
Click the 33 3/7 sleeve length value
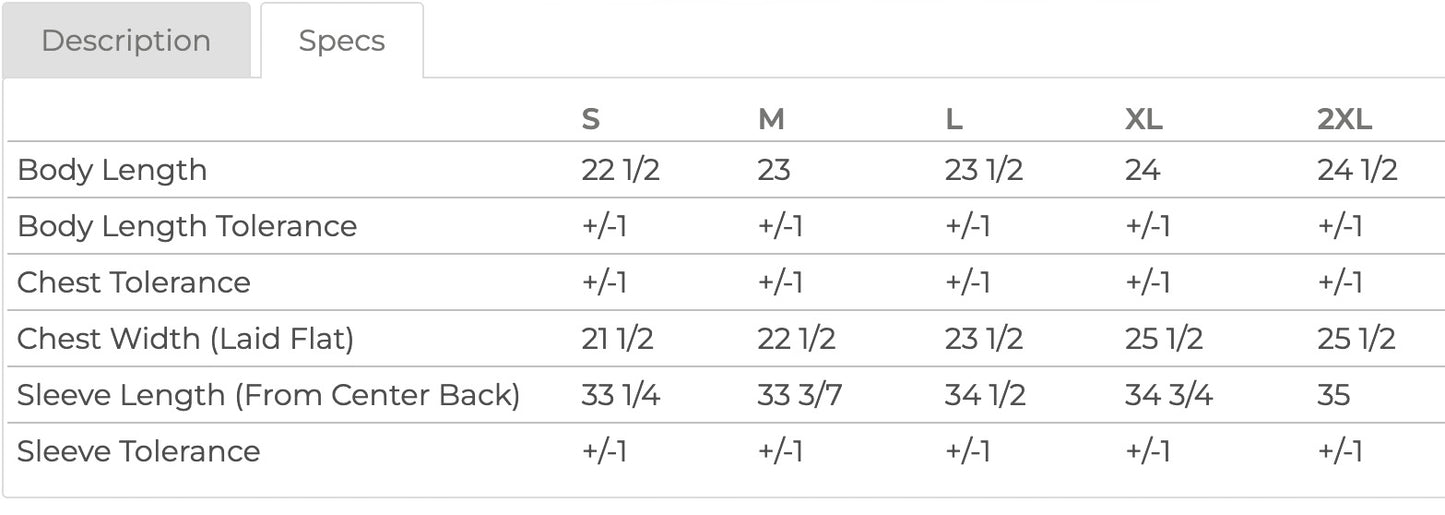coord(800,395)
